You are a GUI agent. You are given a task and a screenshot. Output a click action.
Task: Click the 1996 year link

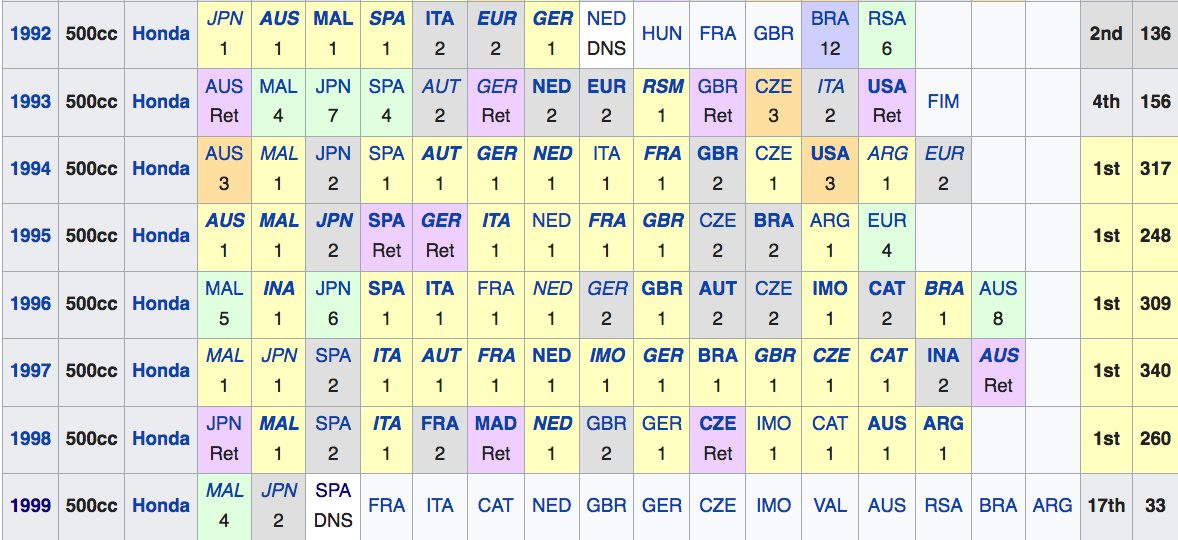(30, 303)
